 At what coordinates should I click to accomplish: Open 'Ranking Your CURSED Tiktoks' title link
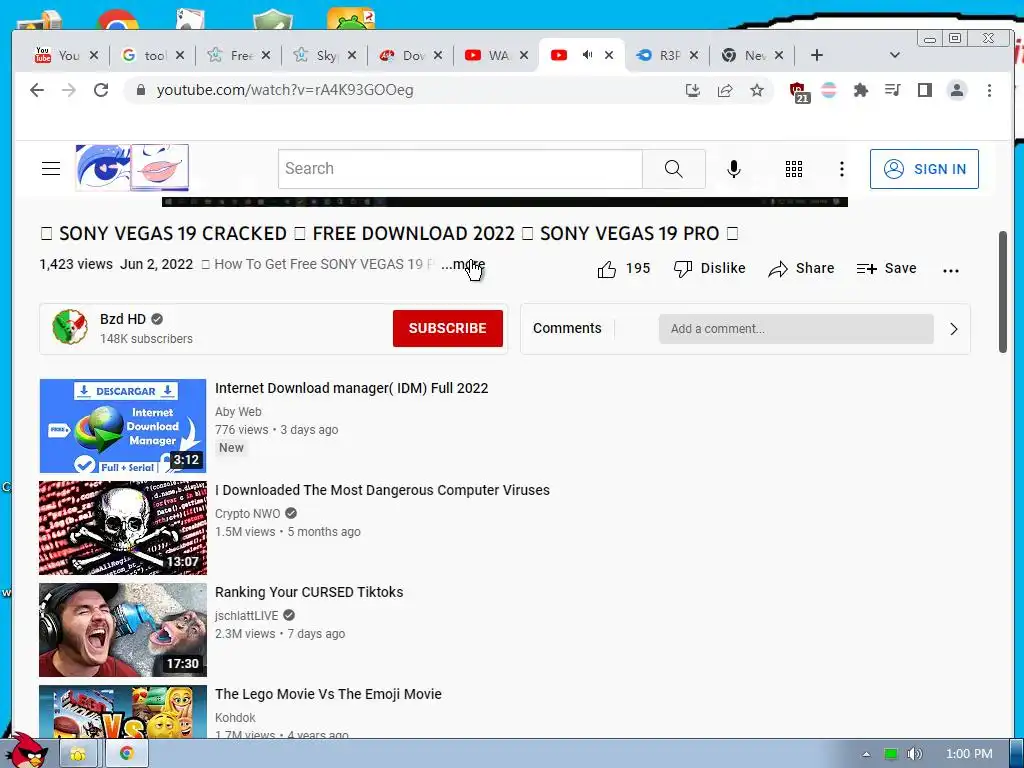click(309, 592)
